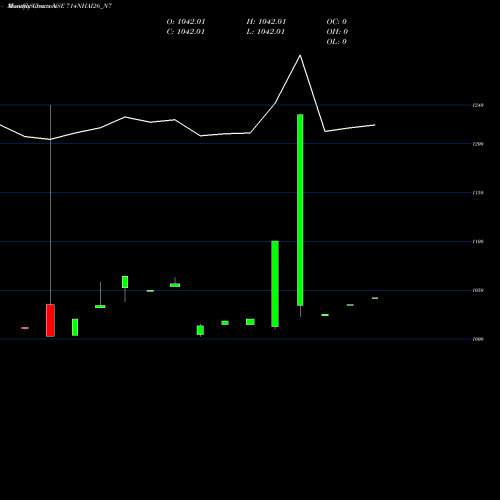Click the low value L: 1042.01

(x=266, y=32)
